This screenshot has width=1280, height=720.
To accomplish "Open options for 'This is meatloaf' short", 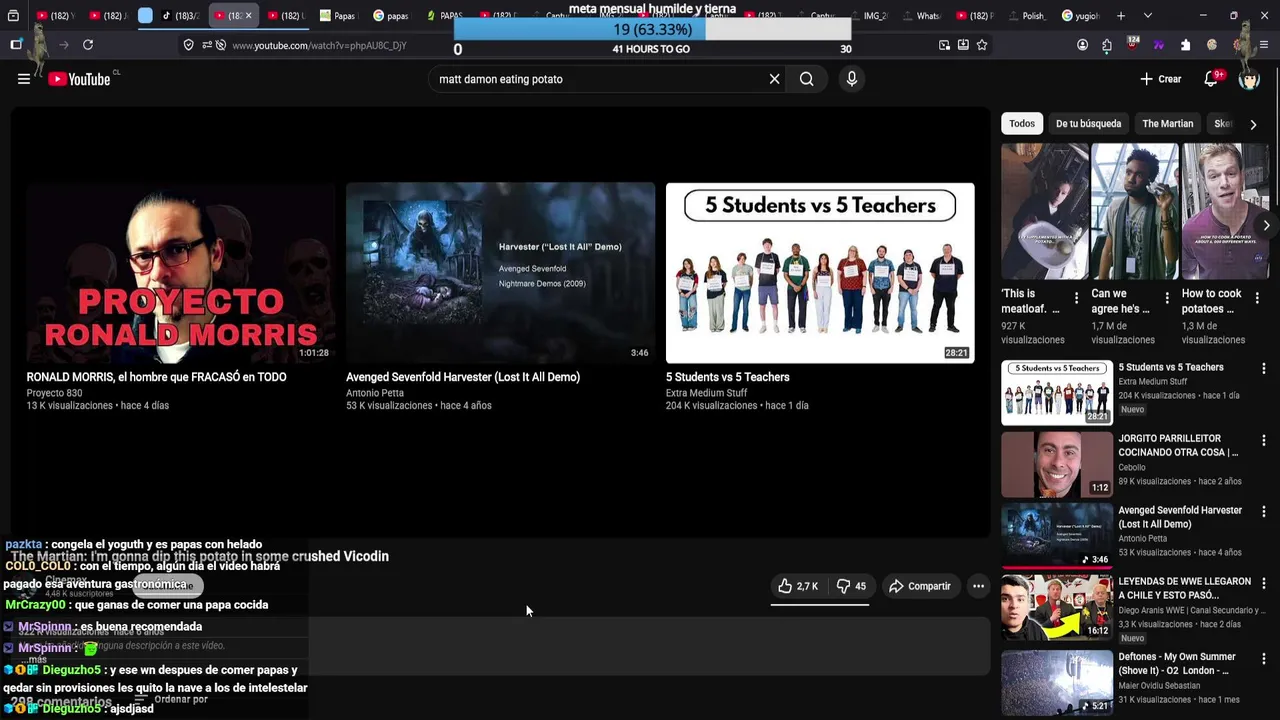I will point(1076,298).
